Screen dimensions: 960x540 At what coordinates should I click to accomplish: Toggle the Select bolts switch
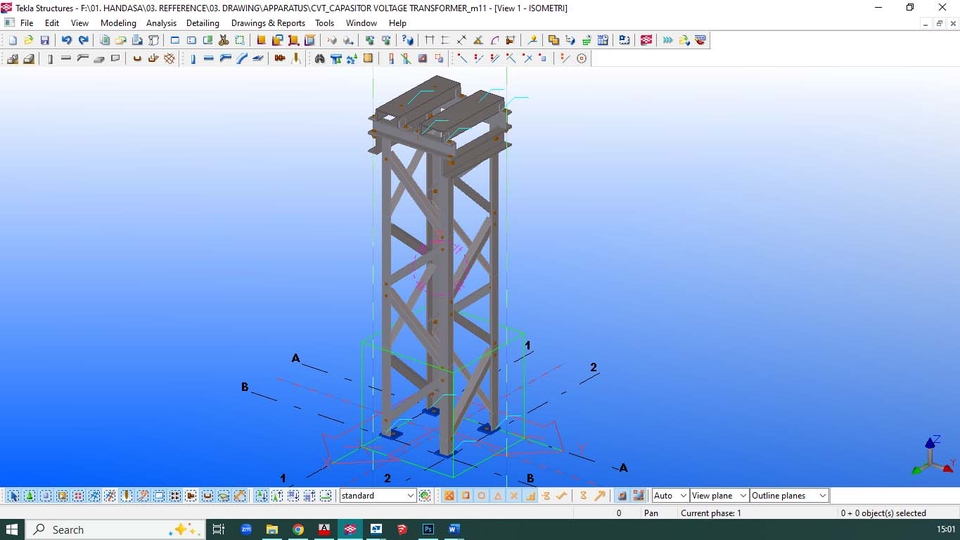[x=175, y=496]
